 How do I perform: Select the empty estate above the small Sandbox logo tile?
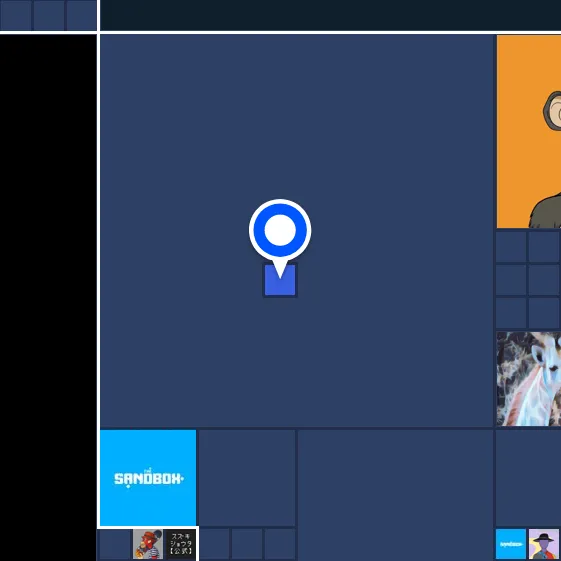pyautogui.click(x=528, y=478)
